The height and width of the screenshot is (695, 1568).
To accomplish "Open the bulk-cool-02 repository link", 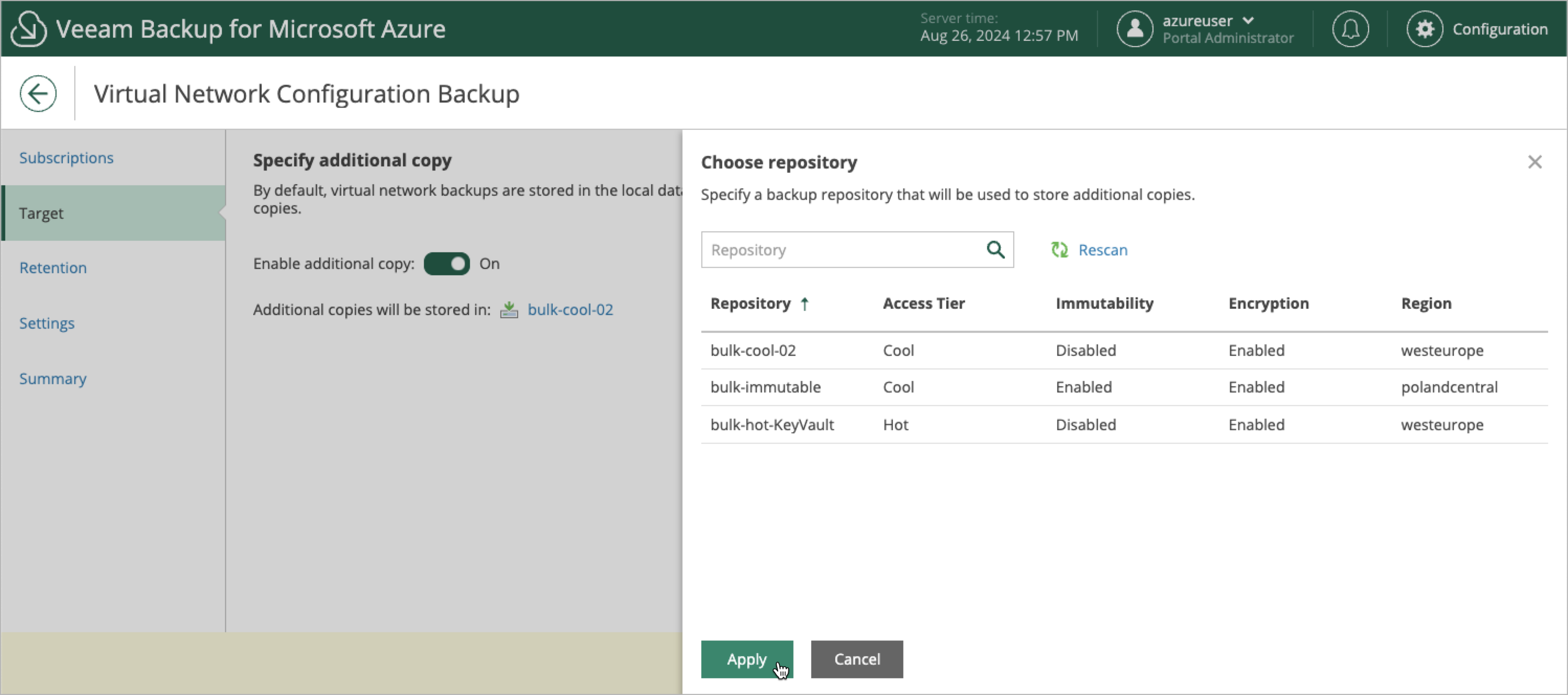I will point(570,310).
